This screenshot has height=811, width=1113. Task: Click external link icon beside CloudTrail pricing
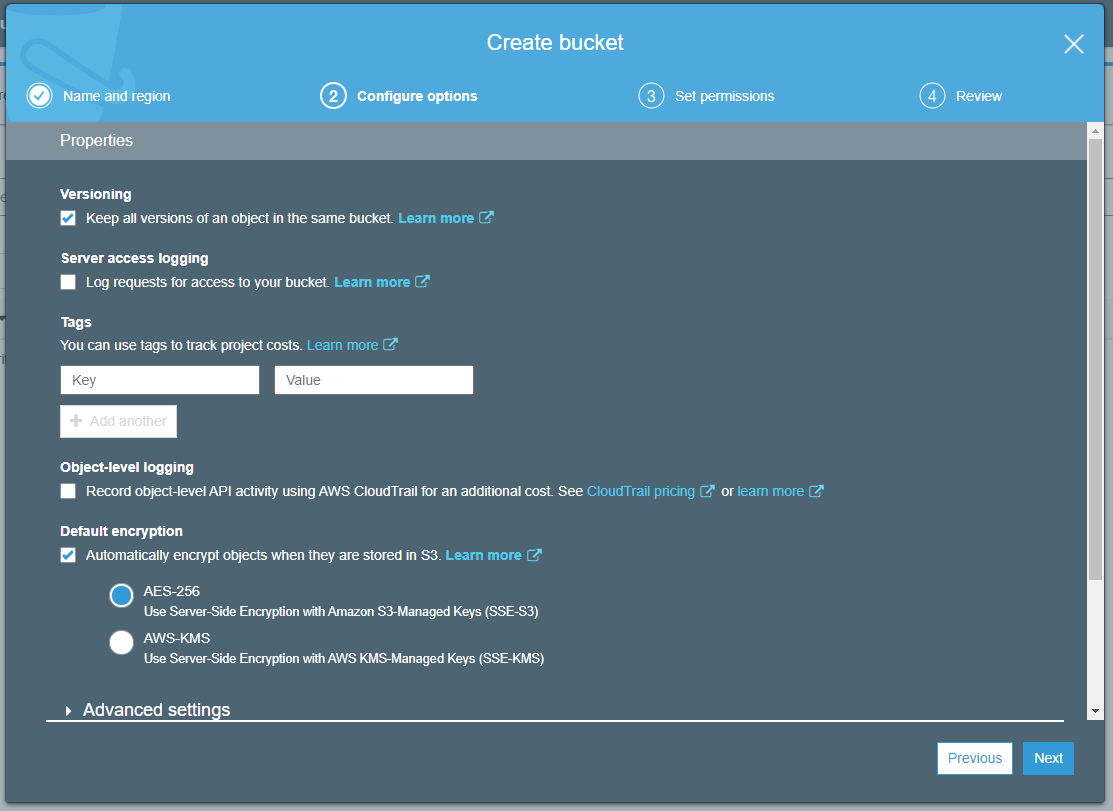coord(707,490)
